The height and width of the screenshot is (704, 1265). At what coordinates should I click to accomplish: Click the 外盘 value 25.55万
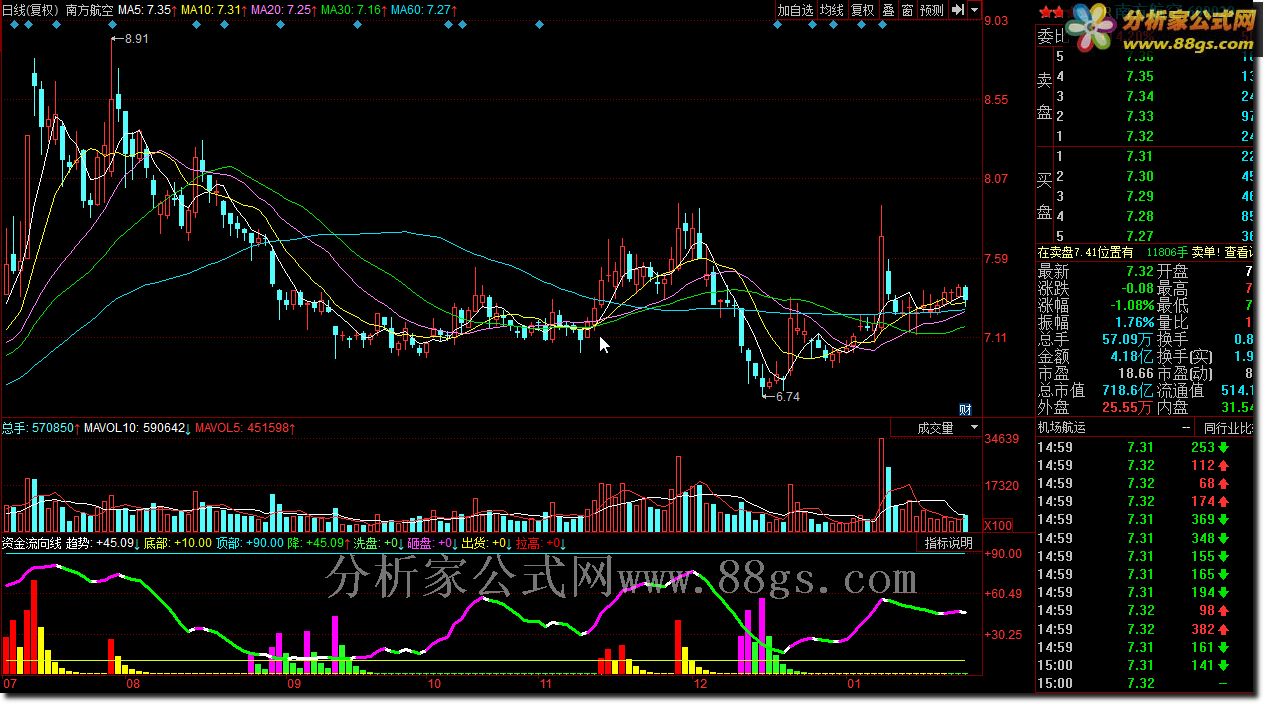tap(1128, 407)
